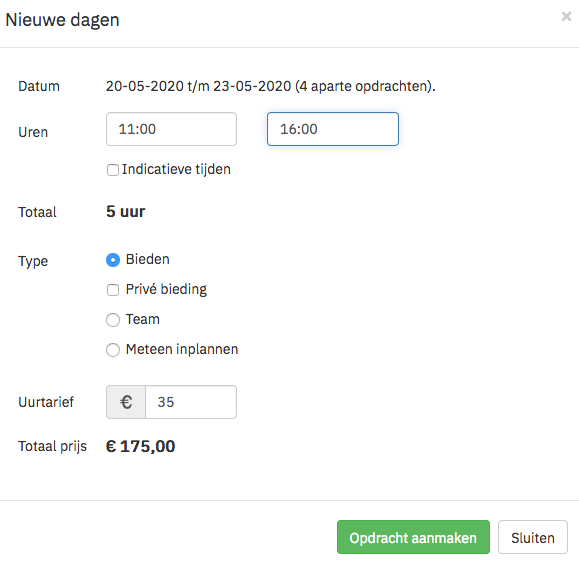The image size is (579, 567).
Task: Click the Team label text
Action: 143,319
